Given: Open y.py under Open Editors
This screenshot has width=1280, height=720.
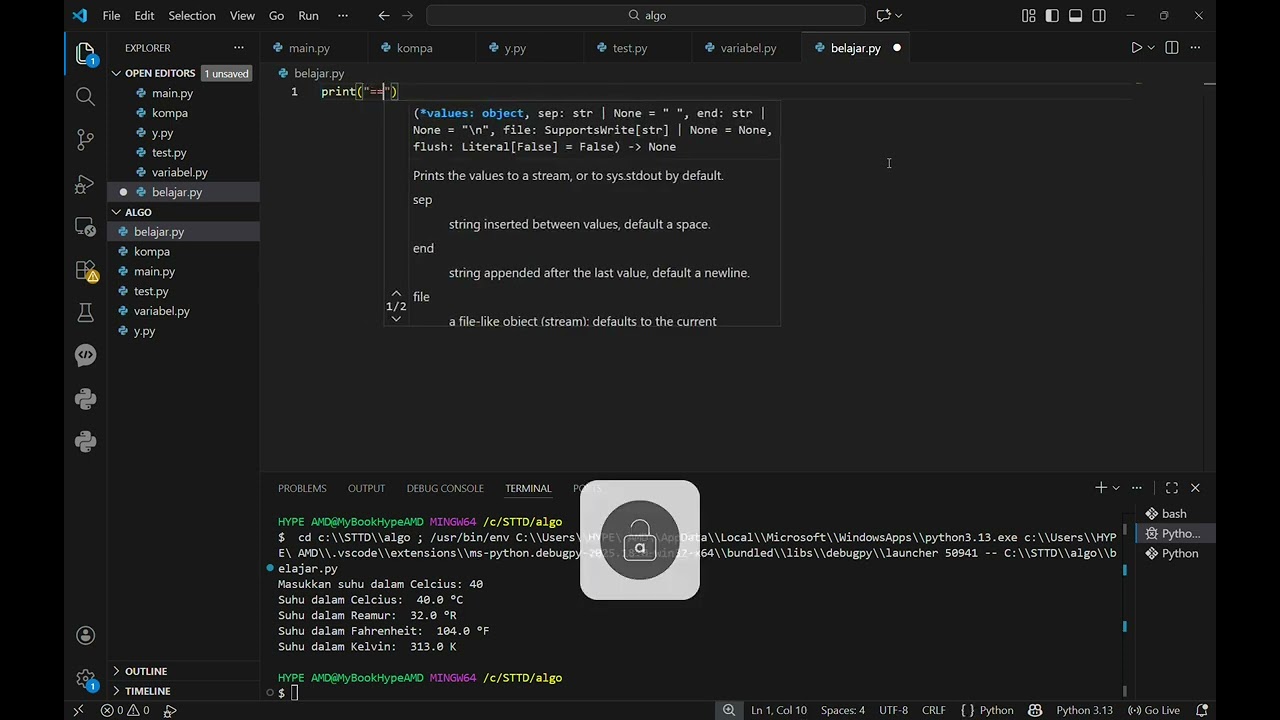Looking at the screenshot, I should (x=162, y=132).
